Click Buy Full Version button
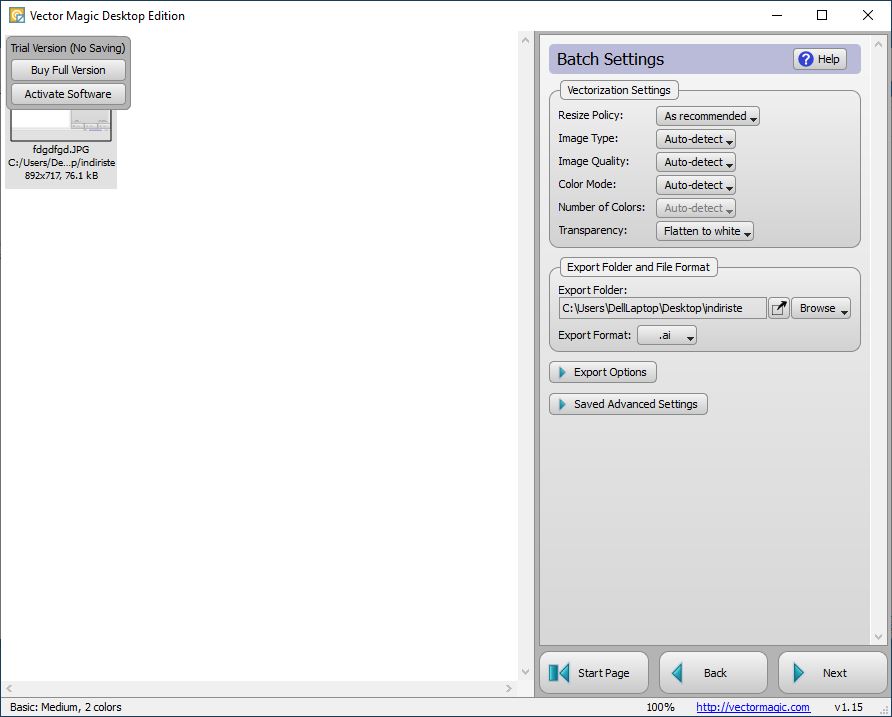This screenshot has width=892, height=717. 68,70
